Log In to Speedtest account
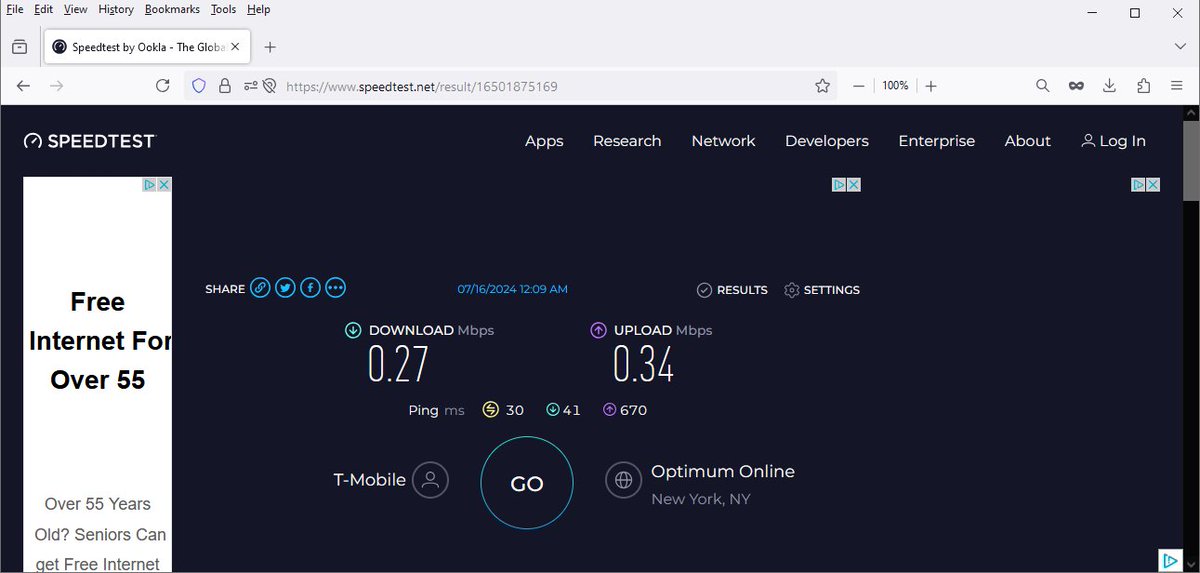 (x=1113, y=141)
